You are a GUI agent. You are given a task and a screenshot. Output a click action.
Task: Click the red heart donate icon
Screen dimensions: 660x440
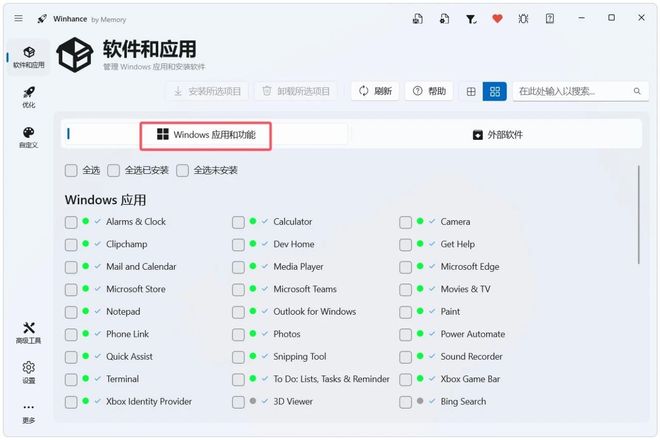497,19
